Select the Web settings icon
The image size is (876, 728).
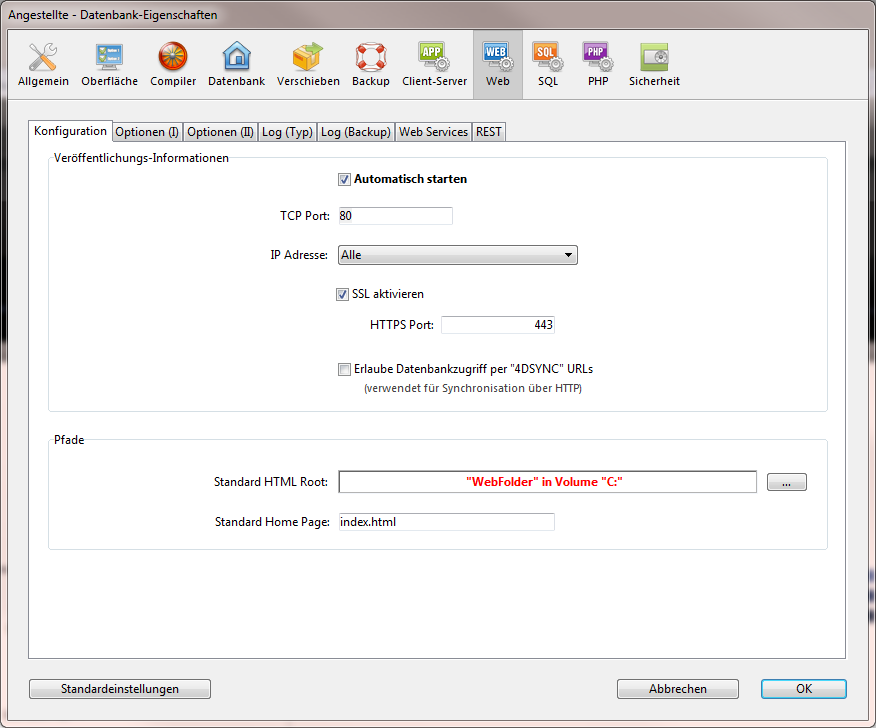[x=498, y=65]
